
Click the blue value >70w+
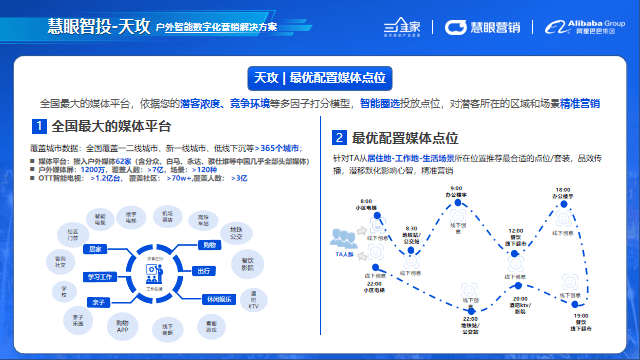178,178
